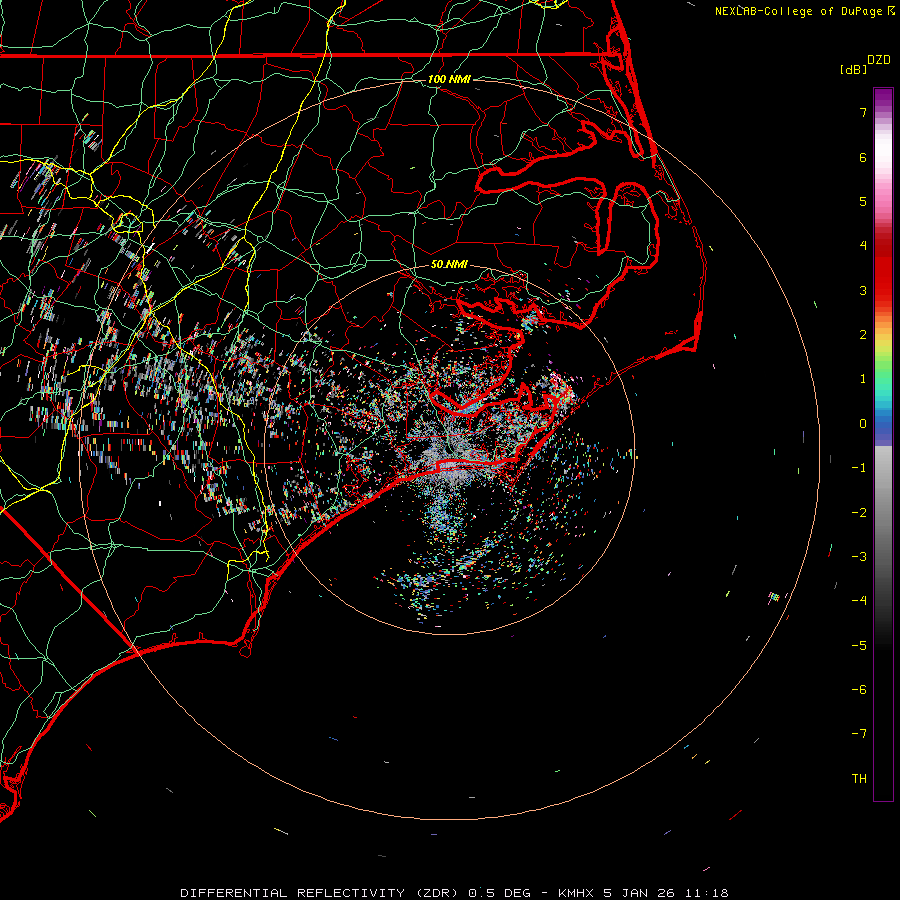The width and height of the screenshot is (900, 900).
Task: Select the 100 NMI range ring label
Action: point(449,79)
